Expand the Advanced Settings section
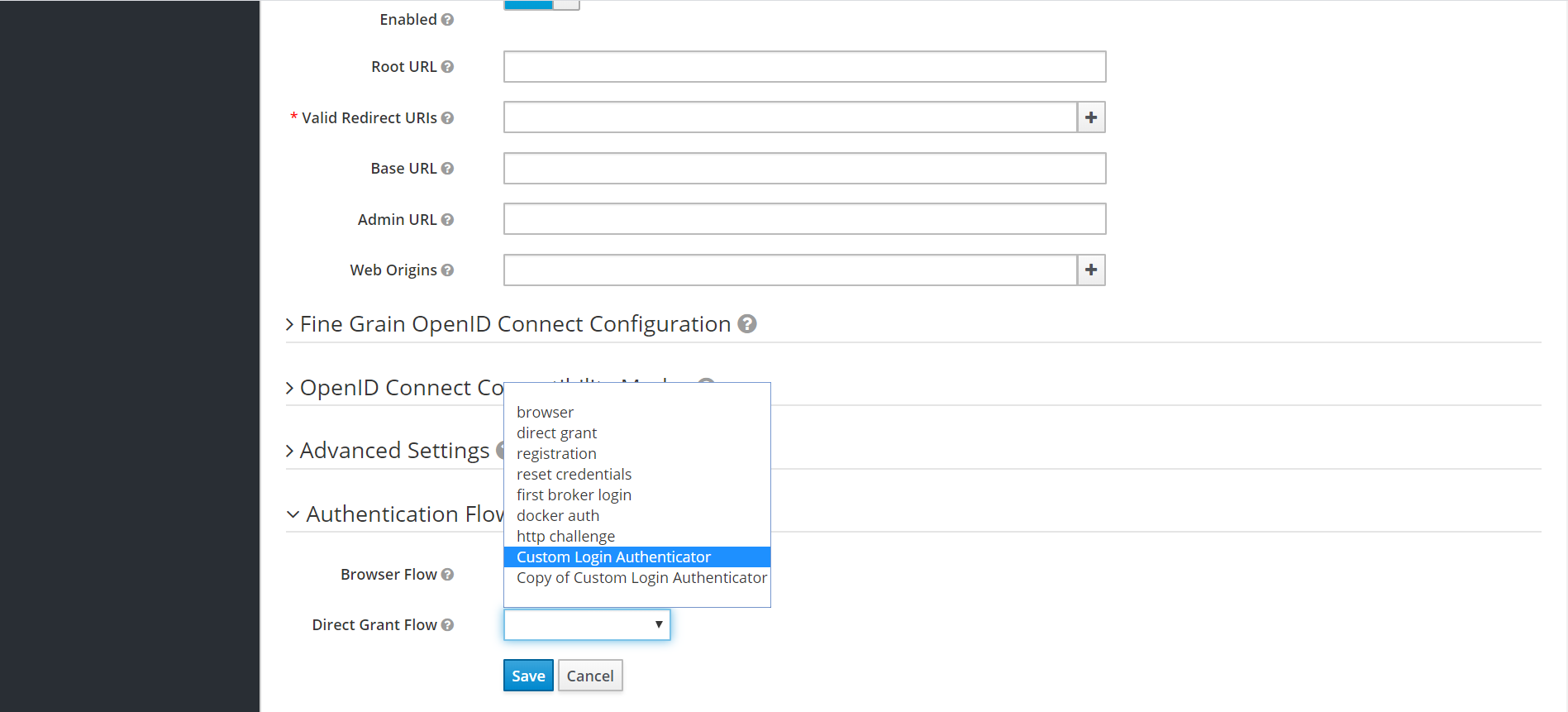1568x712 pixels. [394, 451]
